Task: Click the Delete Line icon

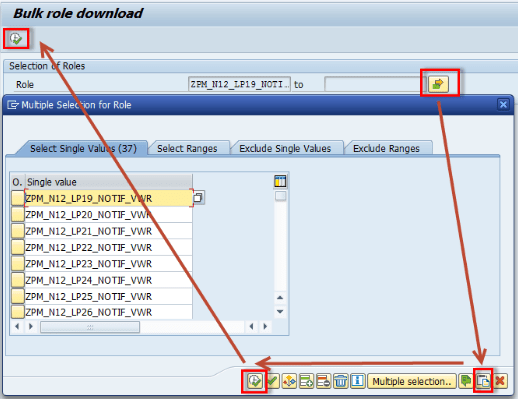Action: [x=323, y=381]
